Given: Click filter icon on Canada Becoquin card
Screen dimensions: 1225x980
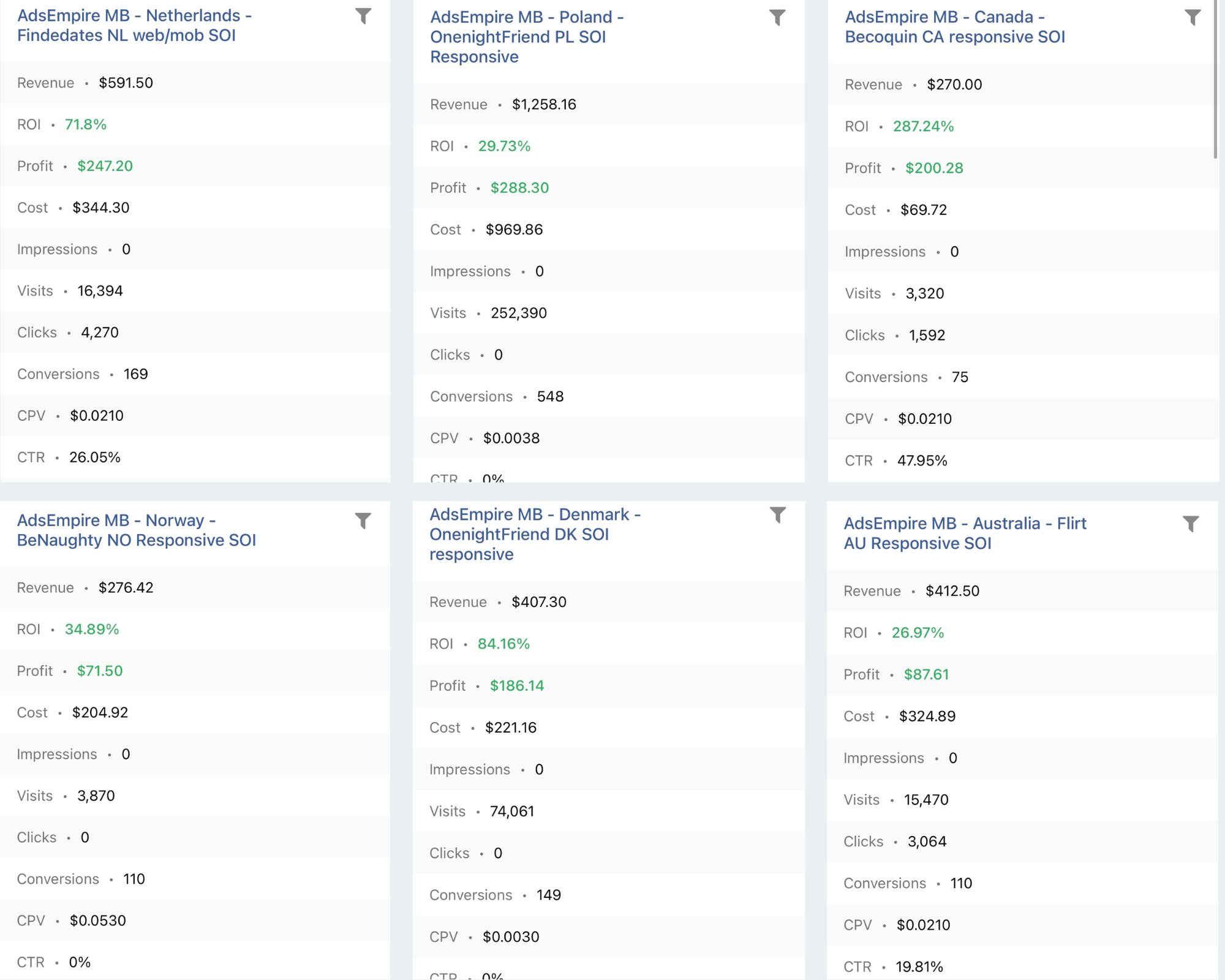Looking at the screenshot, I should (x=1192, y=18).
